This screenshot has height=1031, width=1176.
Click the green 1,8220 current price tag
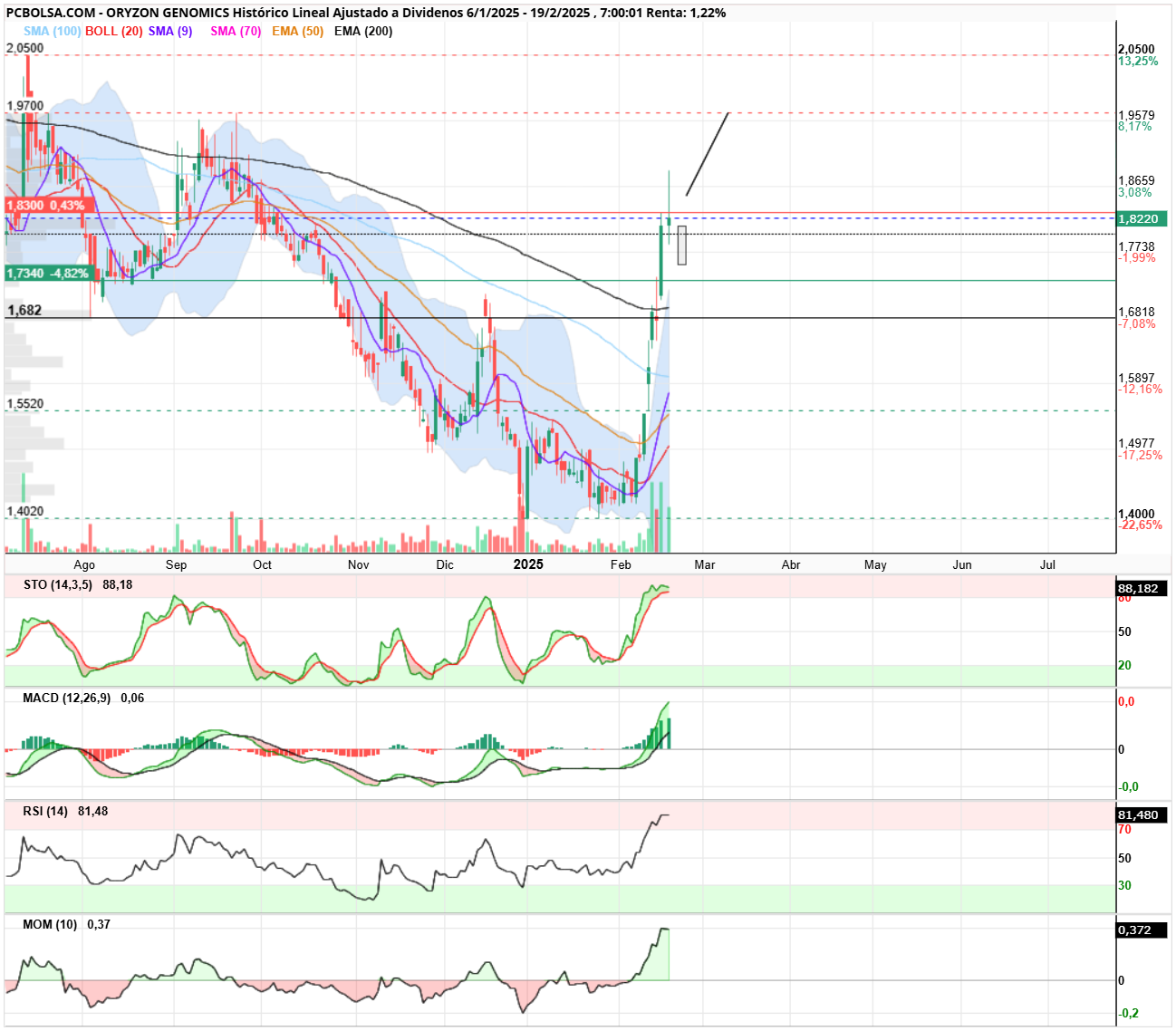click(x=1142, y=218)
